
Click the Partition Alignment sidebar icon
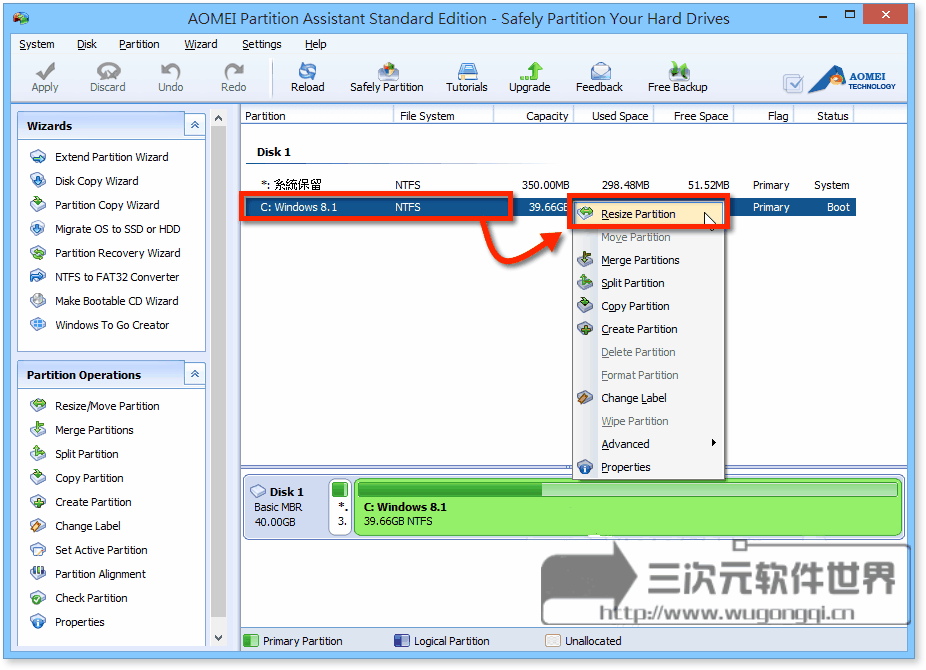(x=38, y=574)
